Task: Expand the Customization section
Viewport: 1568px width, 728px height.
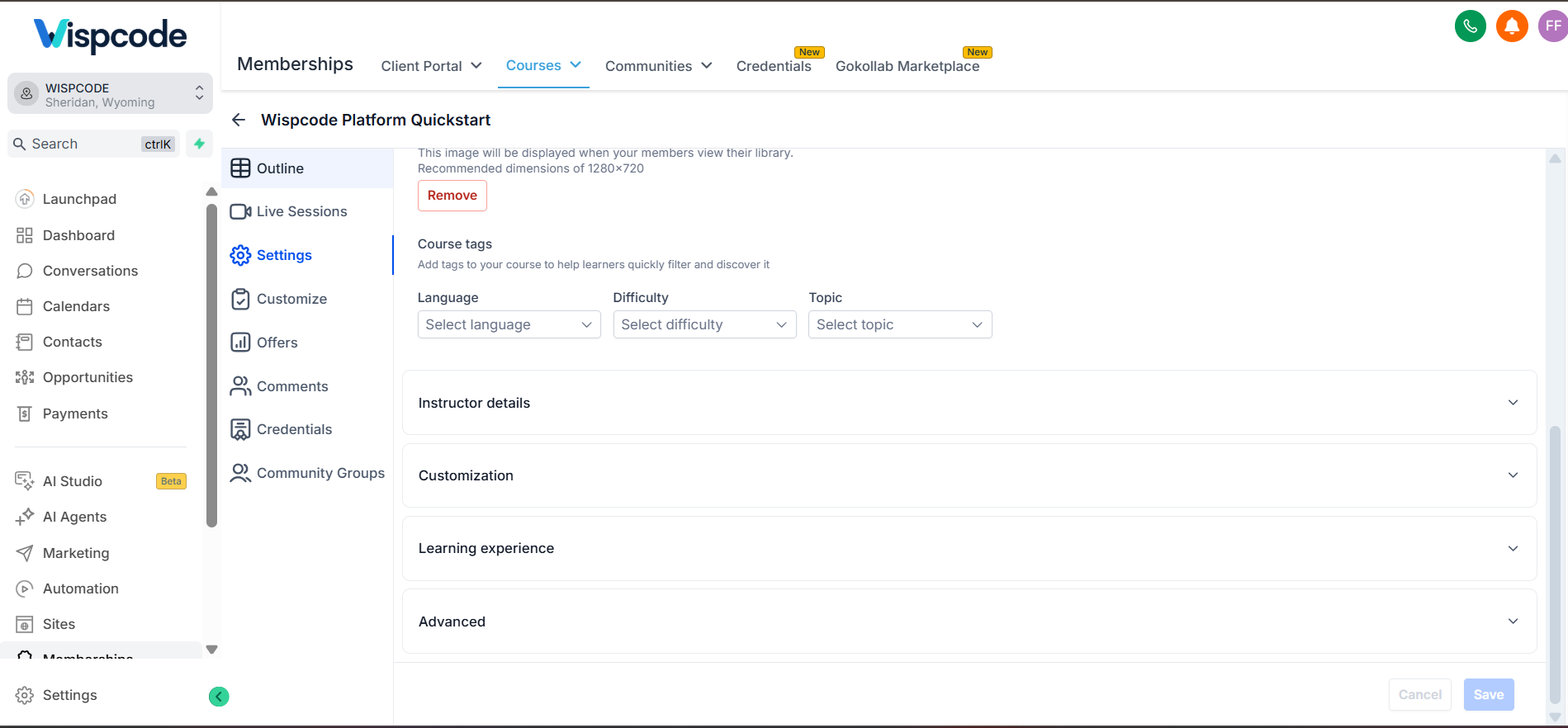Action: click(x=969, y=475)
